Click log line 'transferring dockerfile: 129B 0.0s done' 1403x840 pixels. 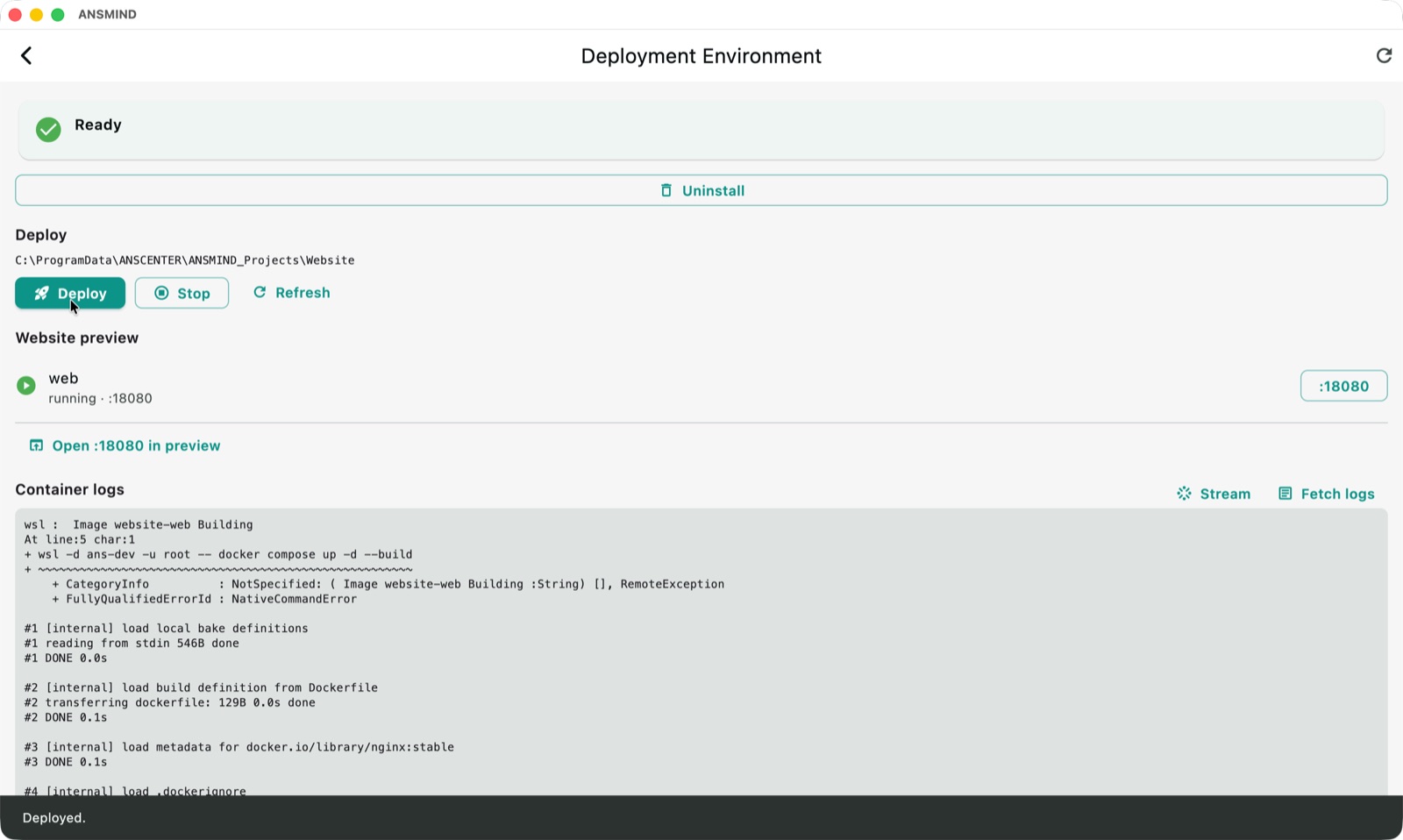coord(170,703)
